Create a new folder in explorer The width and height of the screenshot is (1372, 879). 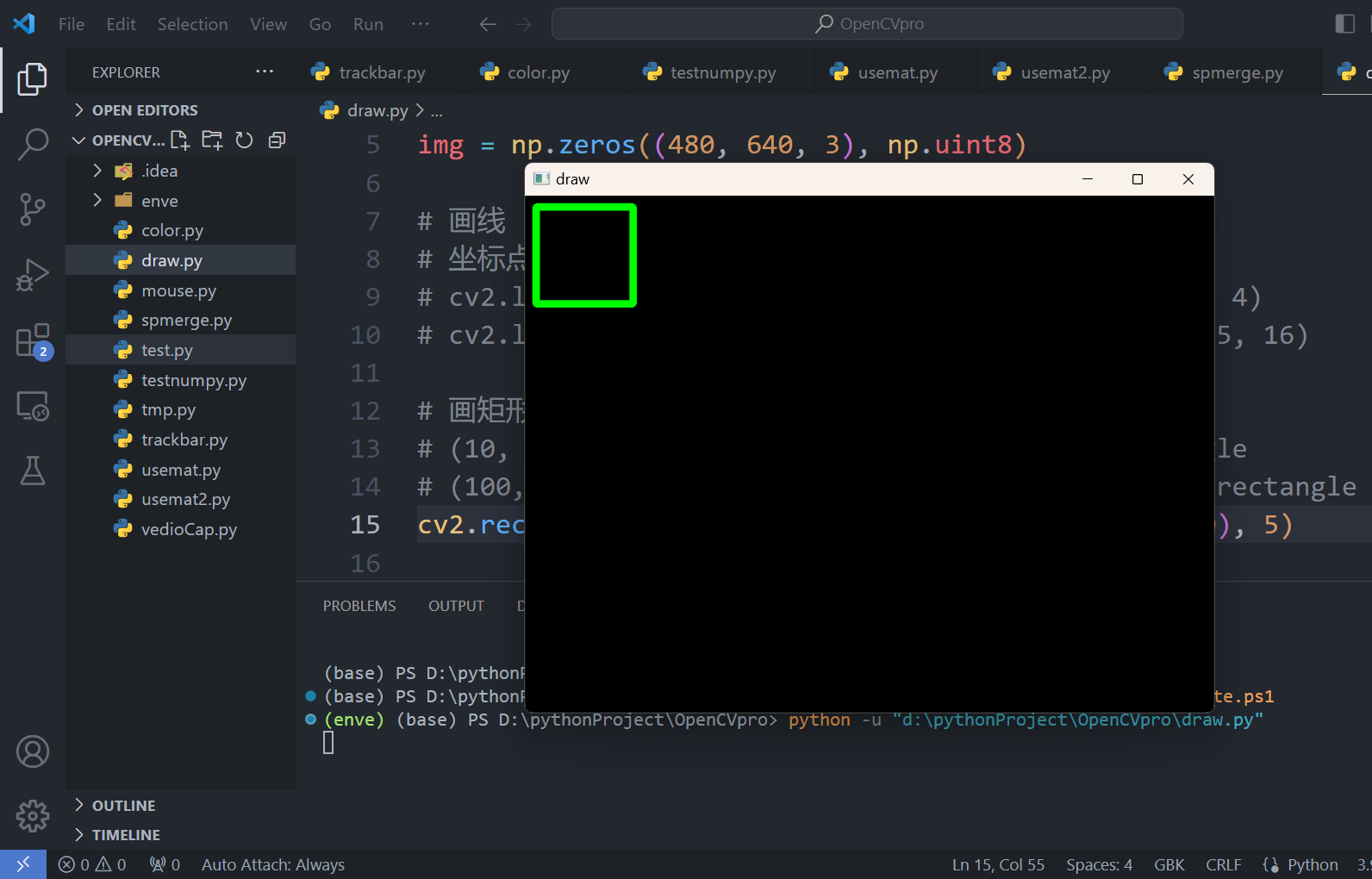coord(212,140)
